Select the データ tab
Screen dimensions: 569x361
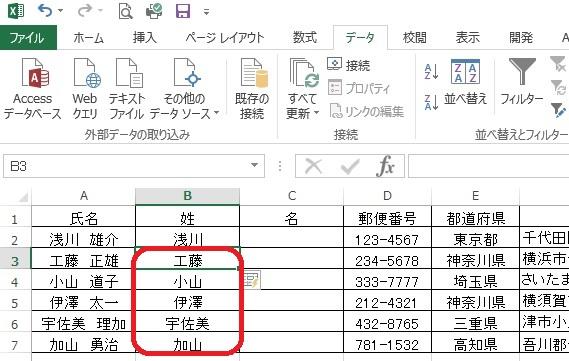(x=360, y=38)
